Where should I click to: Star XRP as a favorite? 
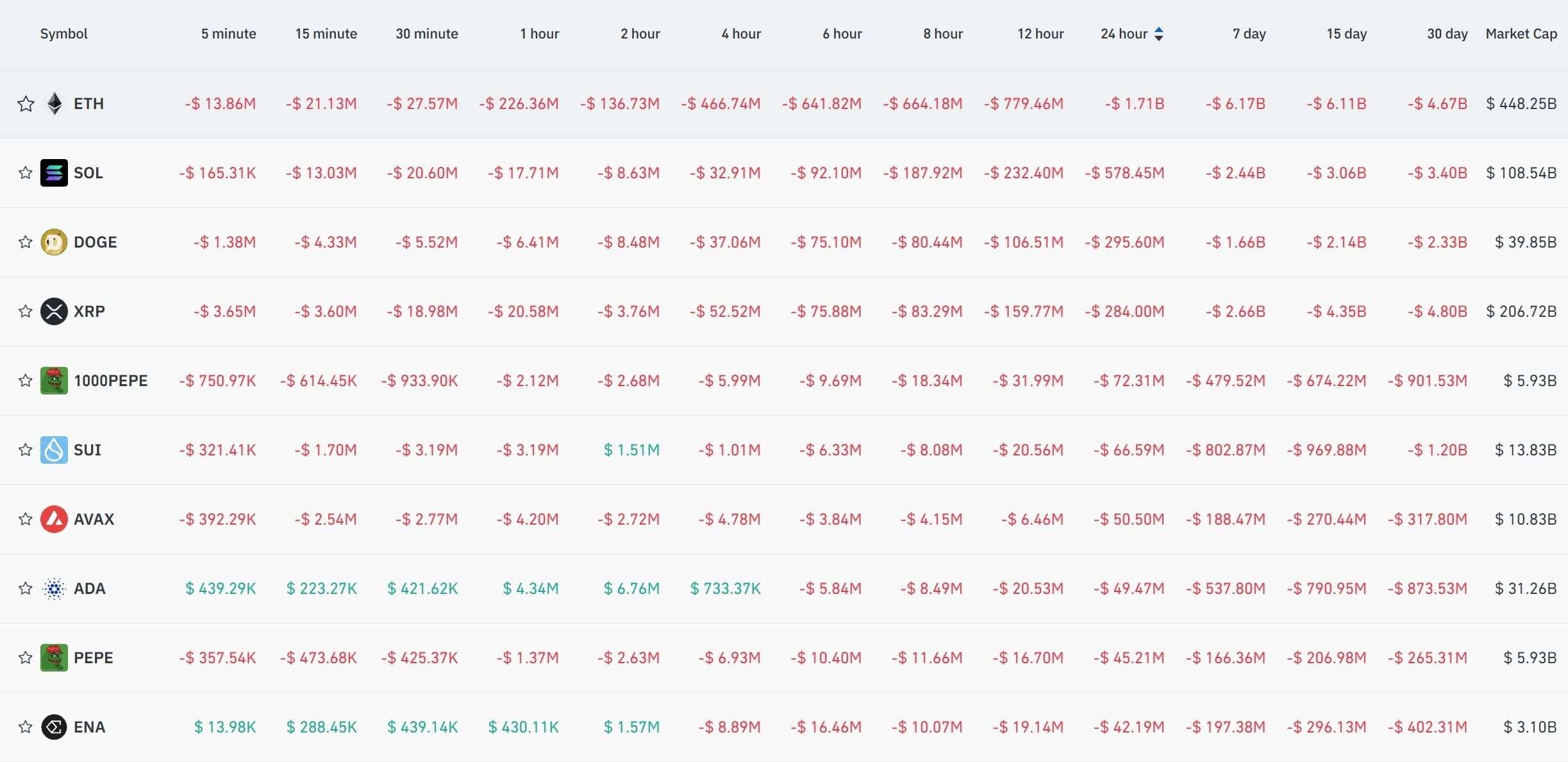coord(25,311)
